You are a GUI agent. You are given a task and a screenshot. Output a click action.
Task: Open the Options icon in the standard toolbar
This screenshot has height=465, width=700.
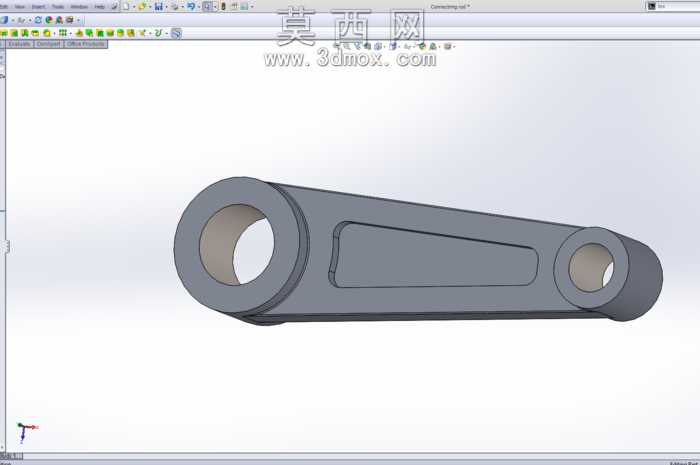[x=244, y=6]
